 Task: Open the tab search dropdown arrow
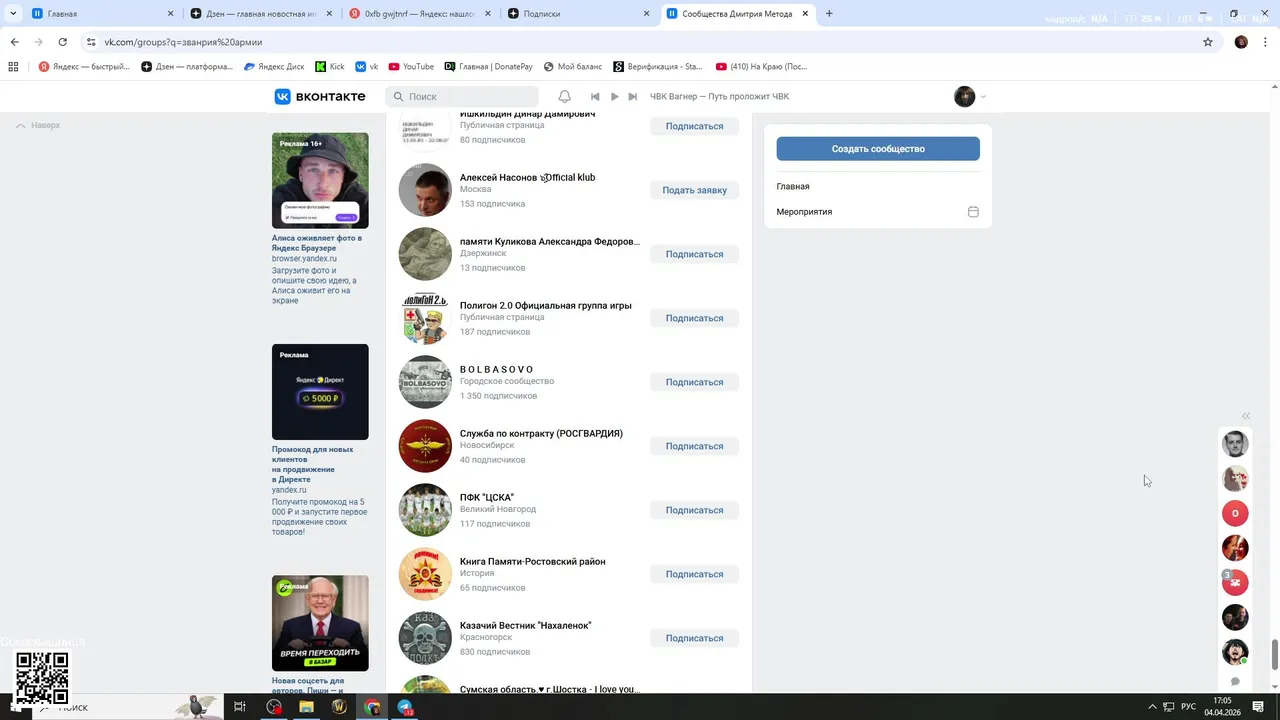(x=13, y=14)
